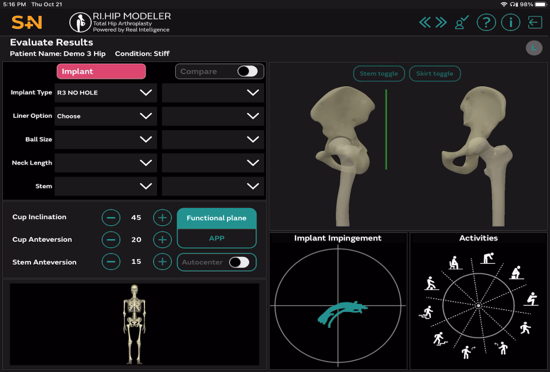Open the patient checkmark icon
550x372 pixels.
point(462,23)
